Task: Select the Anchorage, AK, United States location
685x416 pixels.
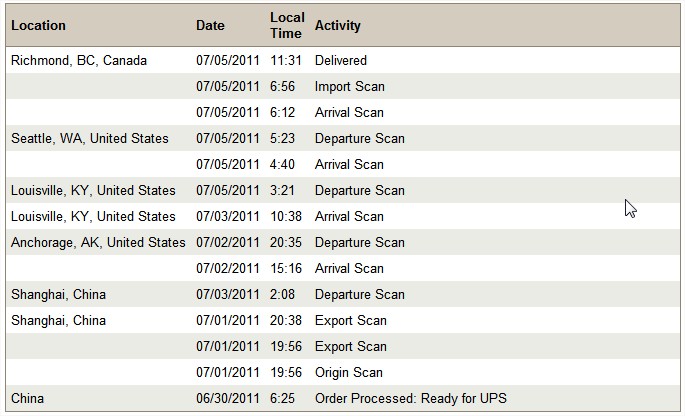Action: click(x=98, y=243)
